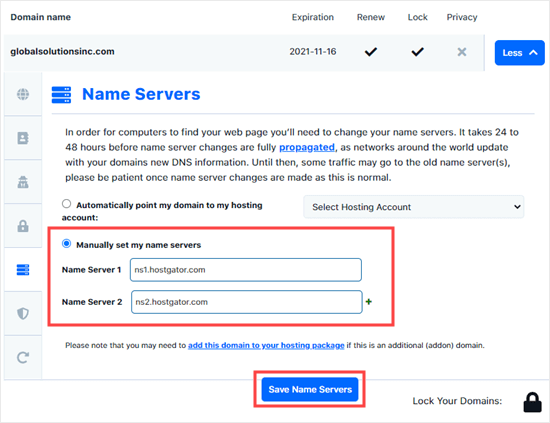This screenshot has height=423, width=550.
Task: Click the Save Name Servers button
Action: pos(310,389)
